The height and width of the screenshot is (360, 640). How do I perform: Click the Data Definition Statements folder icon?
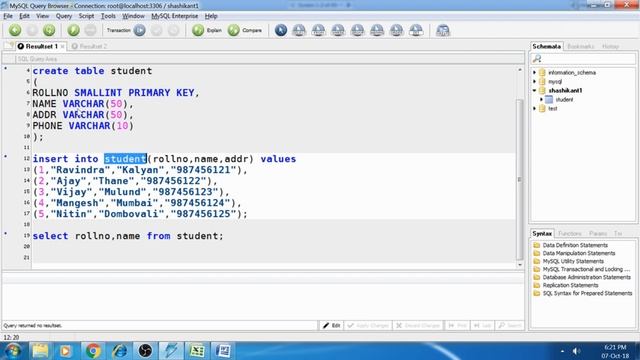[537, 245]
